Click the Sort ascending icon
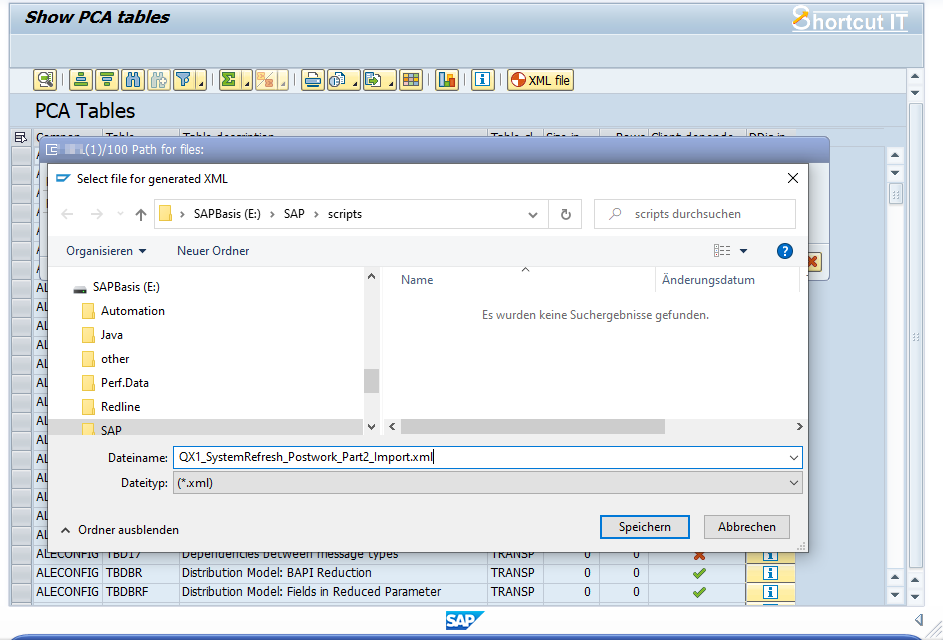This screenshot has width=943, height=640. [x=80, y=80]
